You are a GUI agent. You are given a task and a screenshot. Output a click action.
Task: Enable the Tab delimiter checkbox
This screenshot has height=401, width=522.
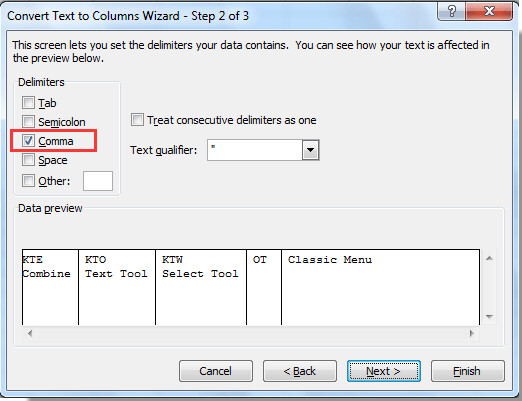click(x=28, y=103)
